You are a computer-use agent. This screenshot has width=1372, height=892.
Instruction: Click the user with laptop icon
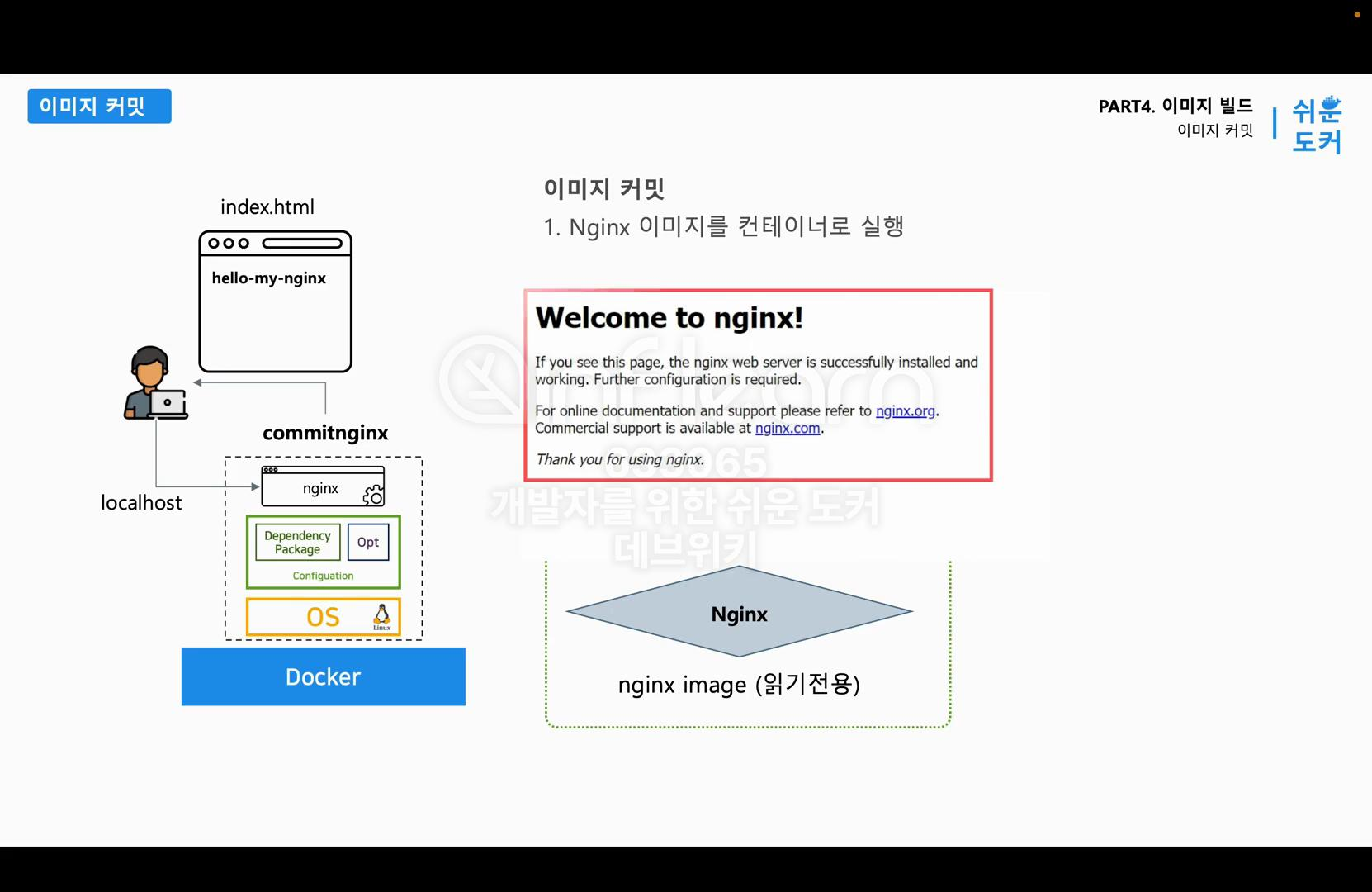(156, 382)
